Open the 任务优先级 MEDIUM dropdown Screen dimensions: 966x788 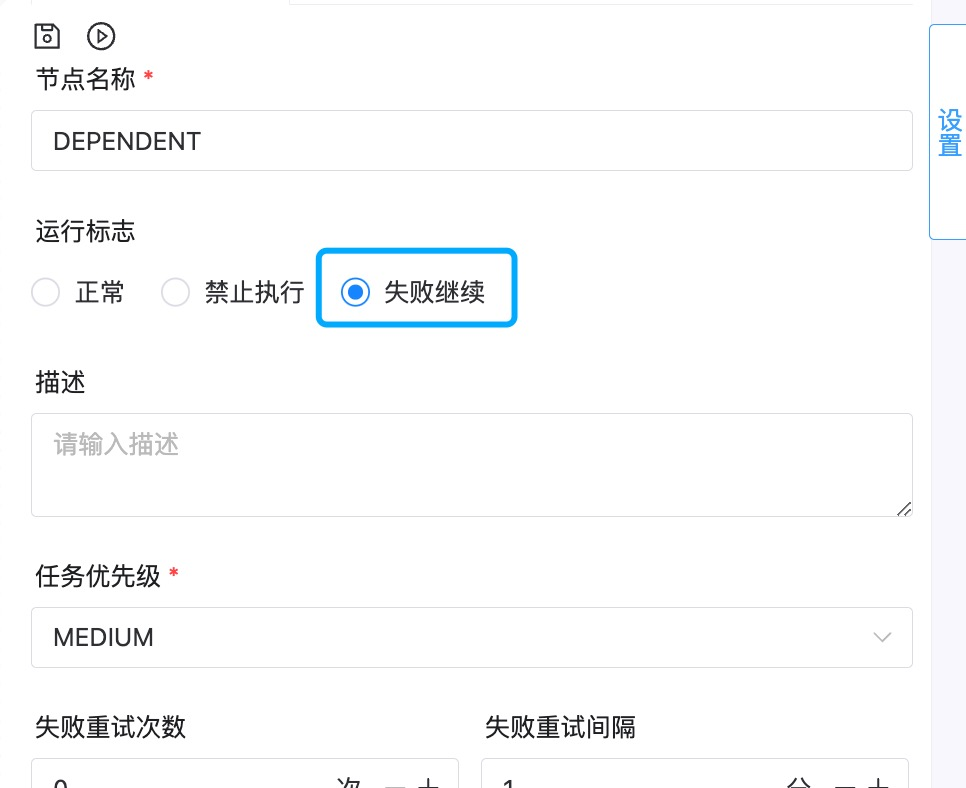click(471, 637)
